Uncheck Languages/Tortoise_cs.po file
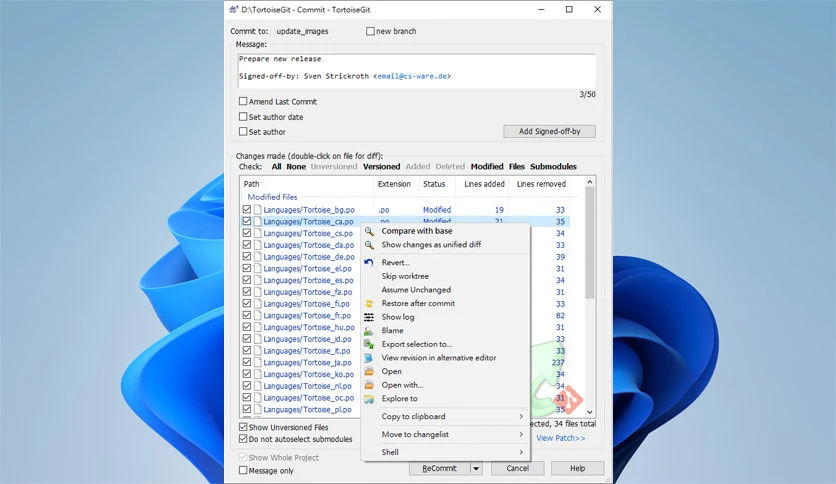Screen dimensions: 836x484 pyautogui.click(x=247, y=233)
